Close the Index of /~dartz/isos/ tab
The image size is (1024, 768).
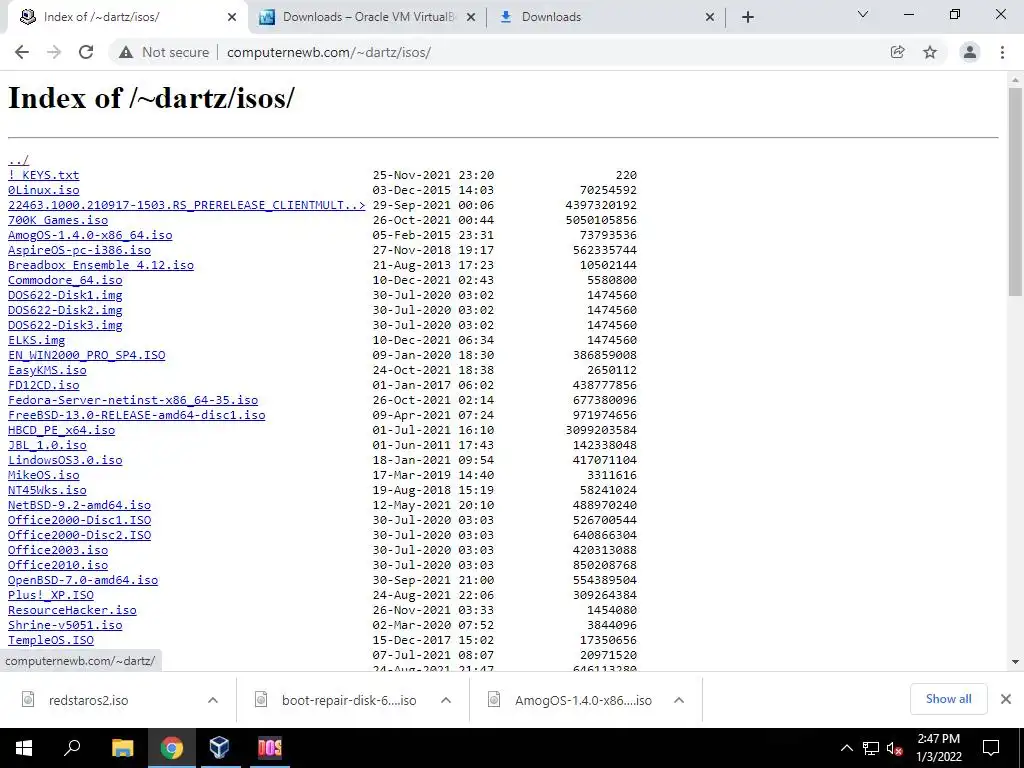pos(232,18)
